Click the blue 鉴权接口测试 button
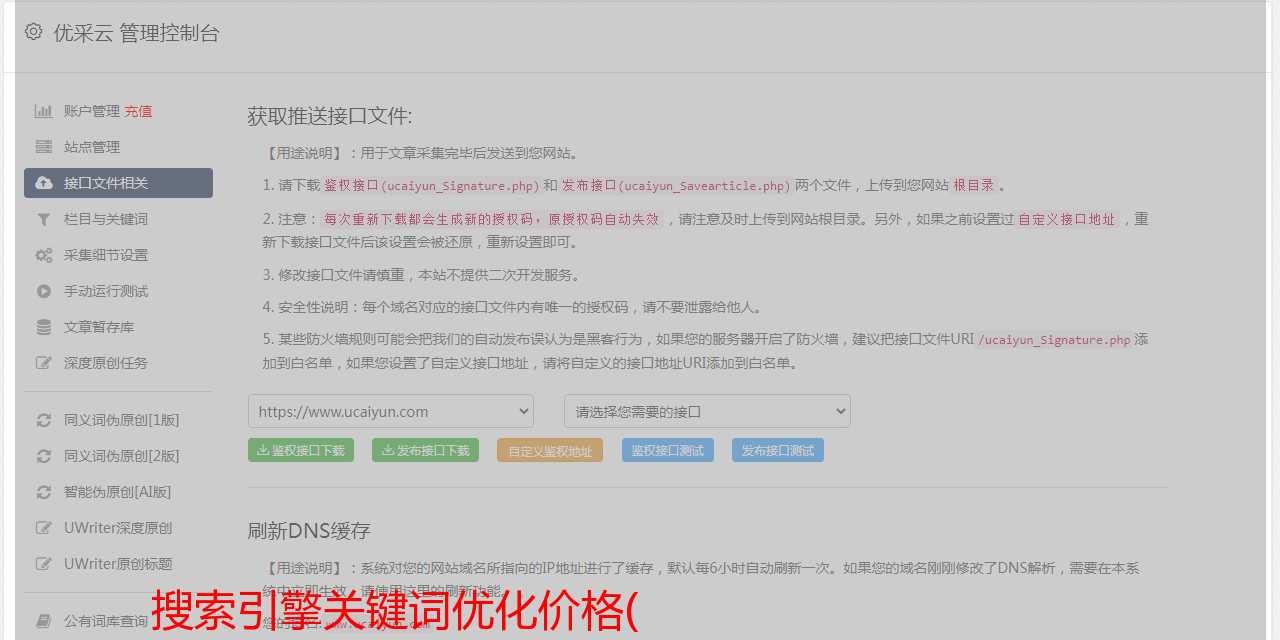 click(667, 450)
